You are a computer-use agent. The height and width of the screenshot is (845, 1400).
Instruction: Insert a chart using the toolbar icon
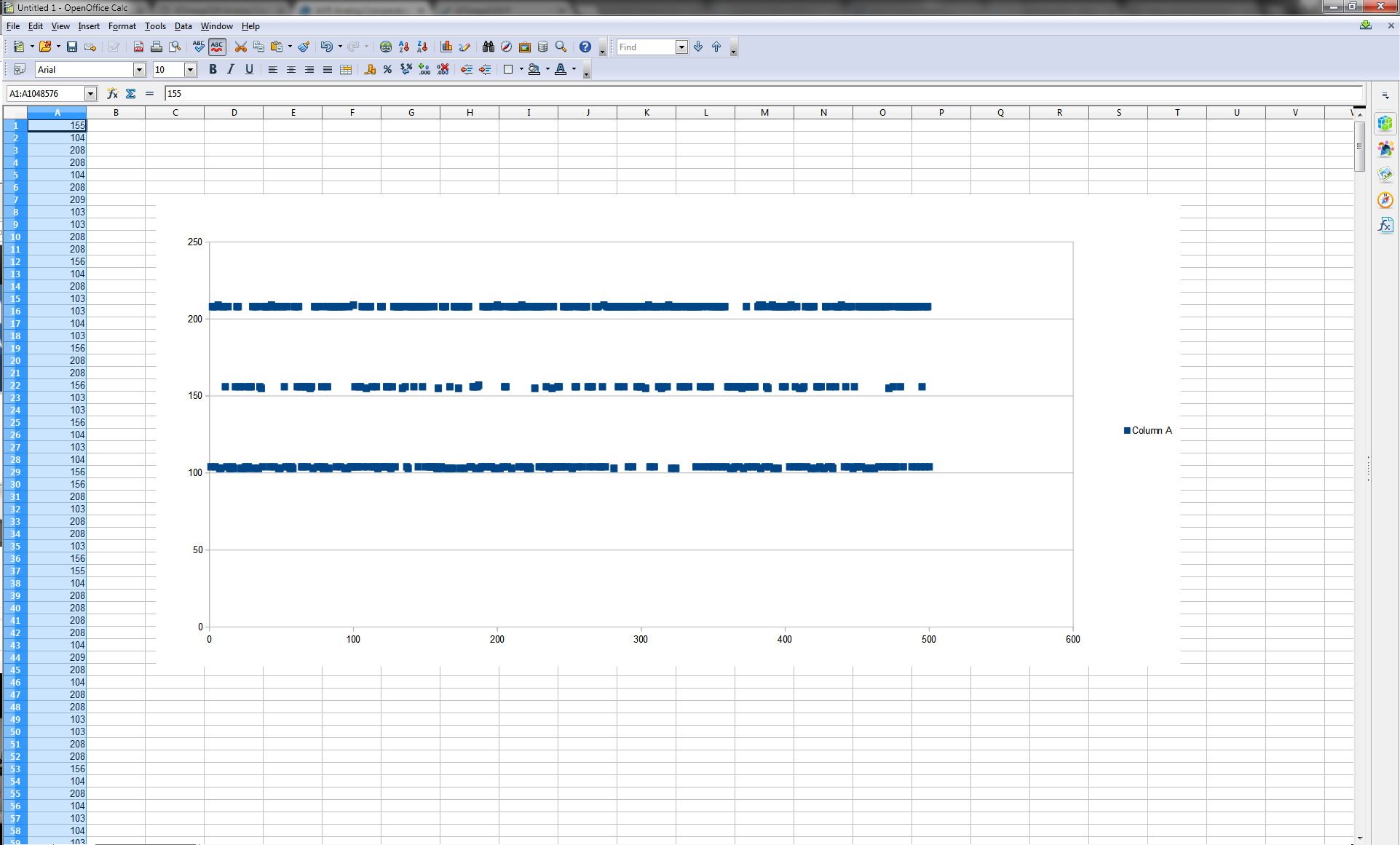click(446, 47)
